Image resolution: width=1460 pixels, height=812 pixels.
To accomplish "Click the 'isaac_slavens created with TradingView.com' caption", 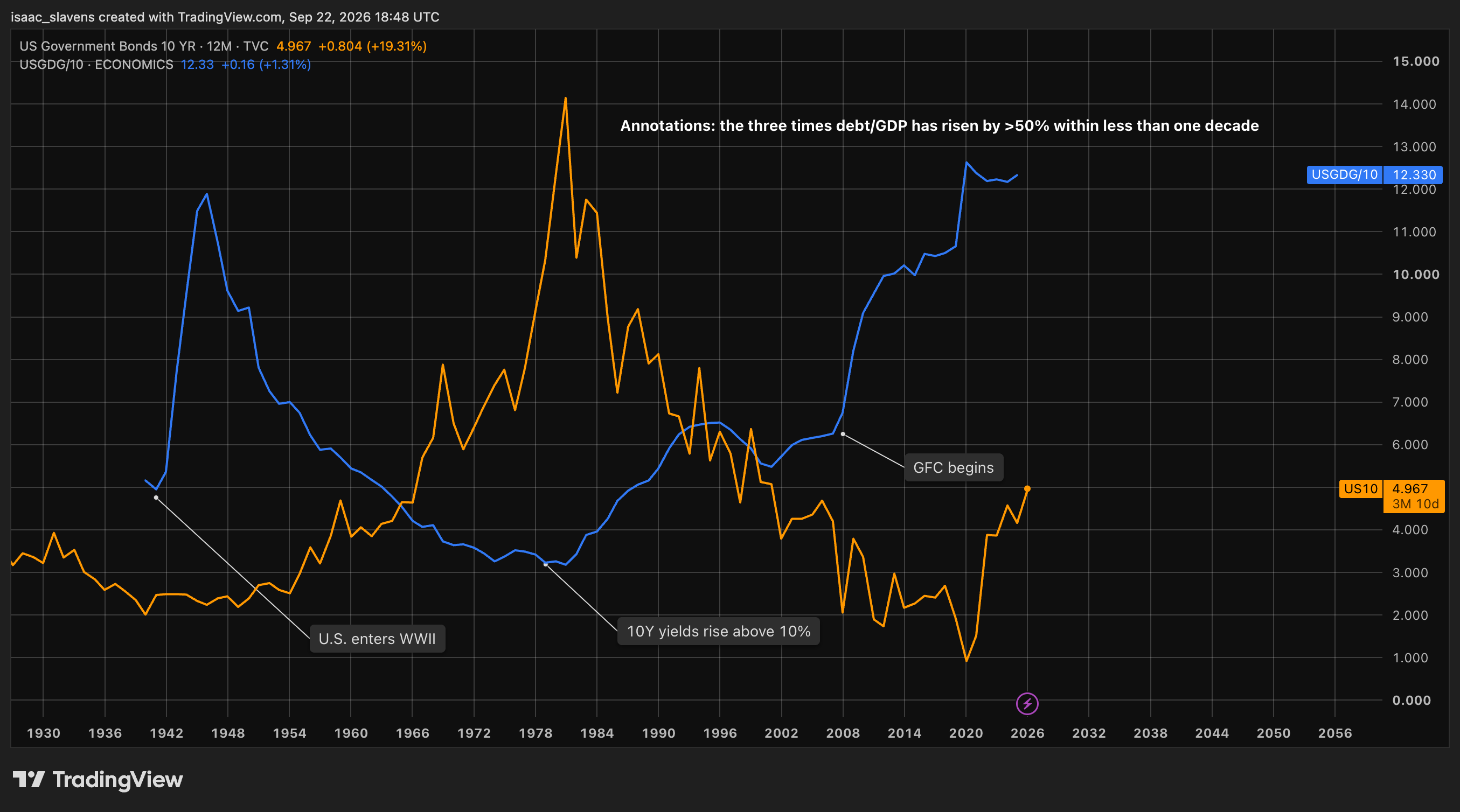I will click(x=225, y=17).
